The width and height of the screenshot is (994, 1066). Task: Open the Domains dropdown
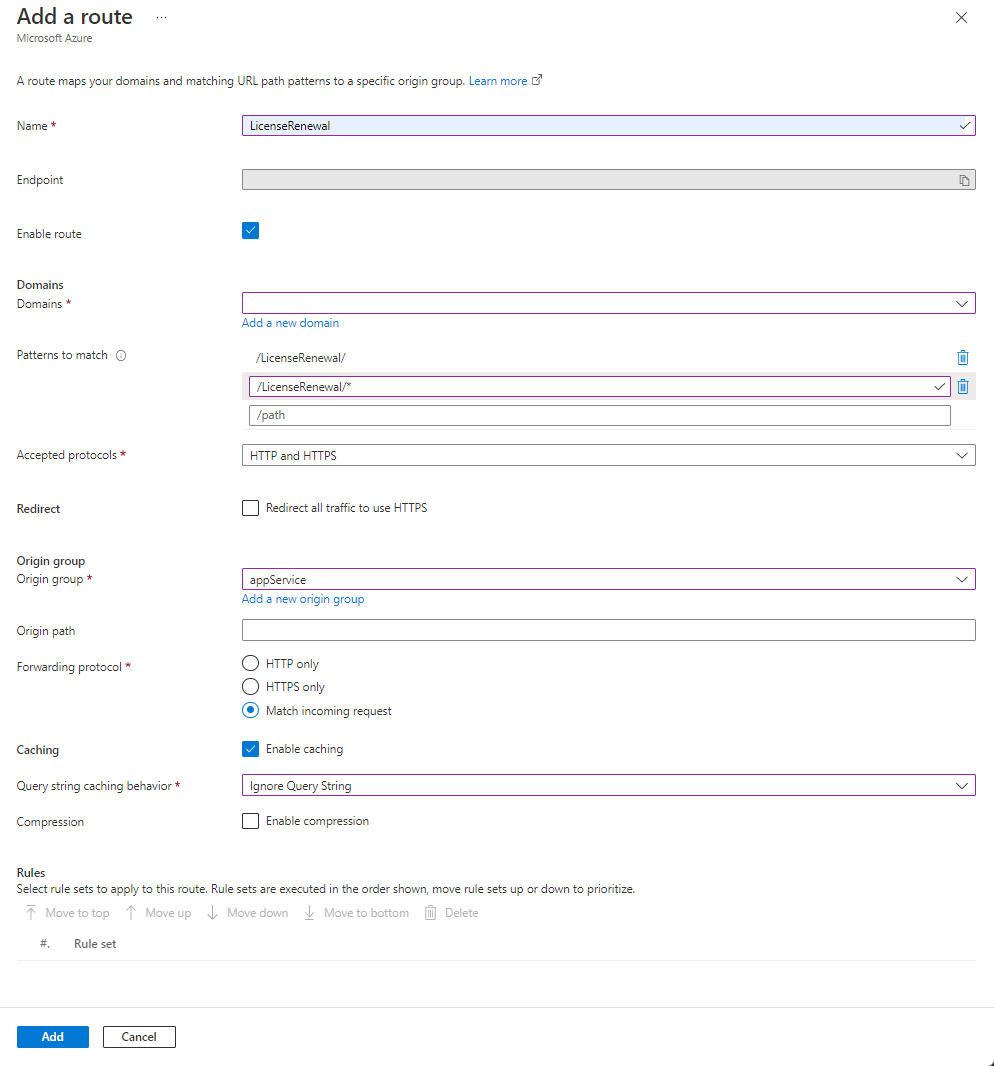coord(609,303)
